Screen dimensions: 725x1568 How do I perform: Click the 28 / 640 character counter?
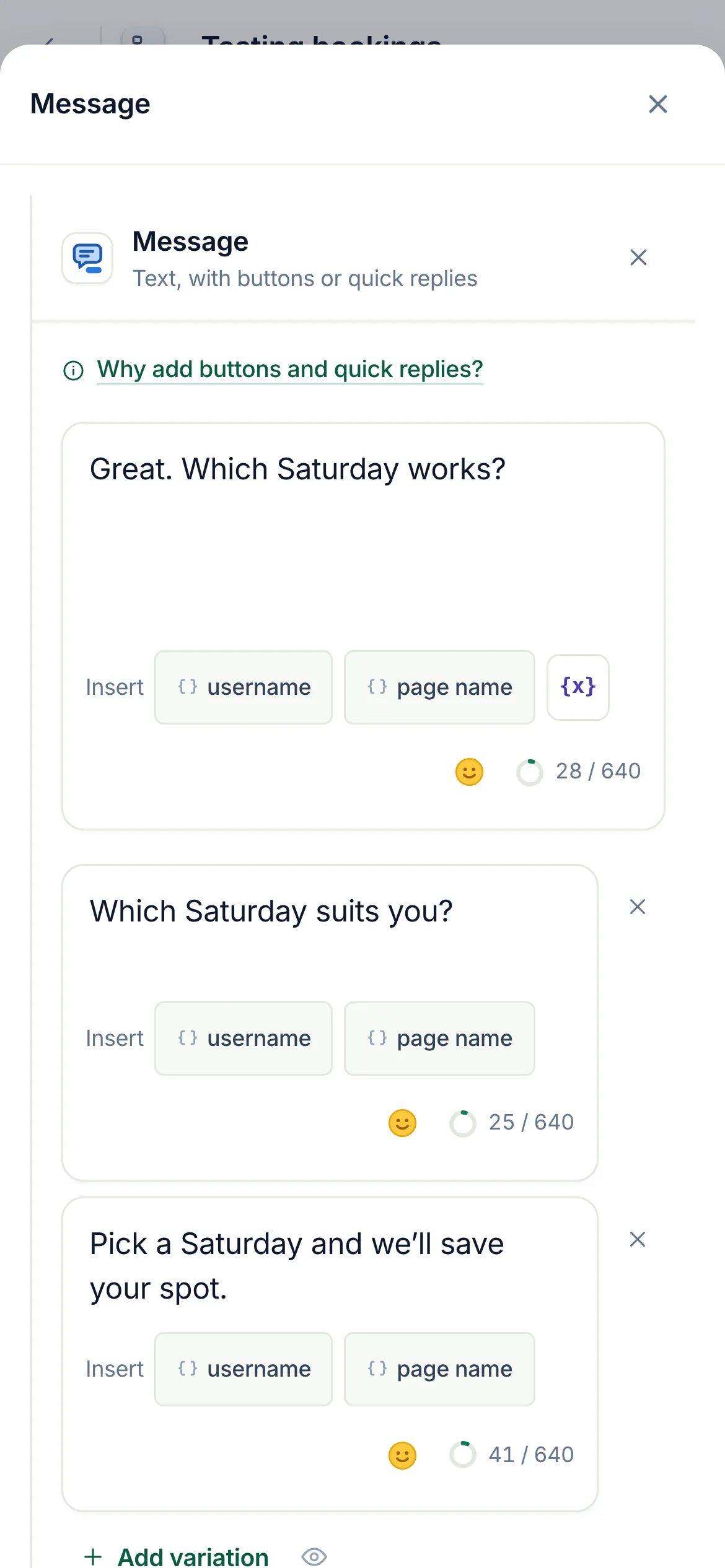(x=598, y=772)
